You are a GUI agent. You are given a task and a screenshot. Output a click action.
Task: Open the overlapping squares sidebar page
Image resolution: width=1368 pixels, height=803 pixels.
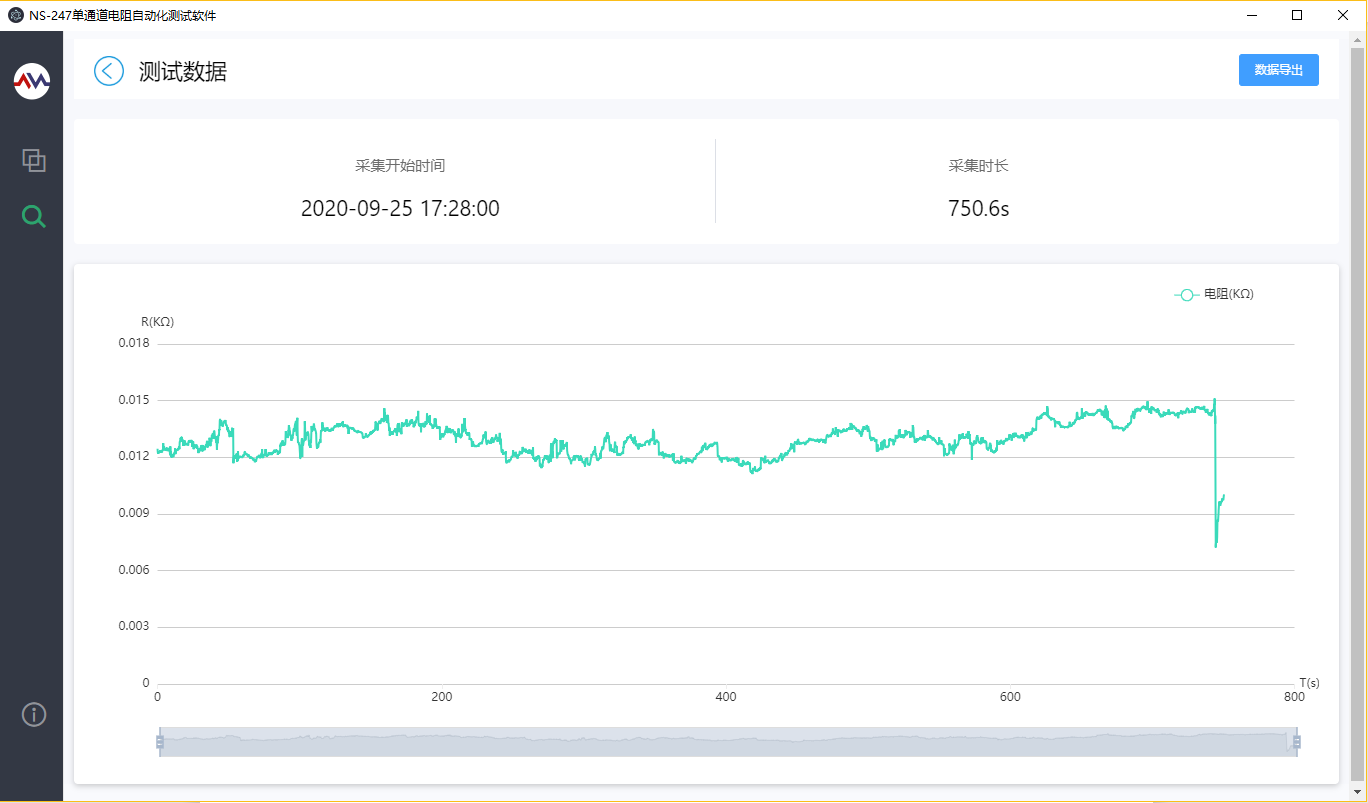(34, 160)
